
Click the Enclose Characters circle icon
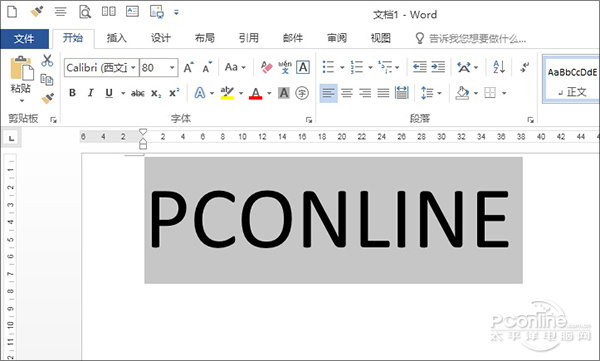click(x=302, y=93)
